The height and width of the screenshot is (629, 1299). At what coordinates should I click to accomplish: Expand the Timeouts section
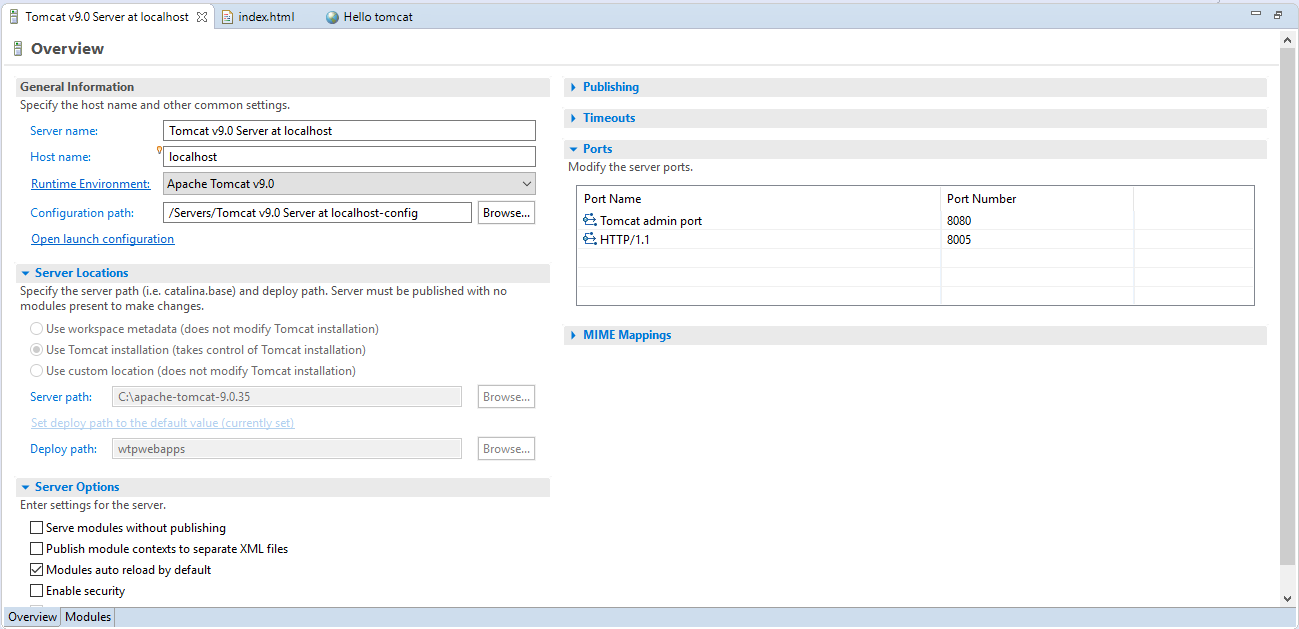[573, 118]
